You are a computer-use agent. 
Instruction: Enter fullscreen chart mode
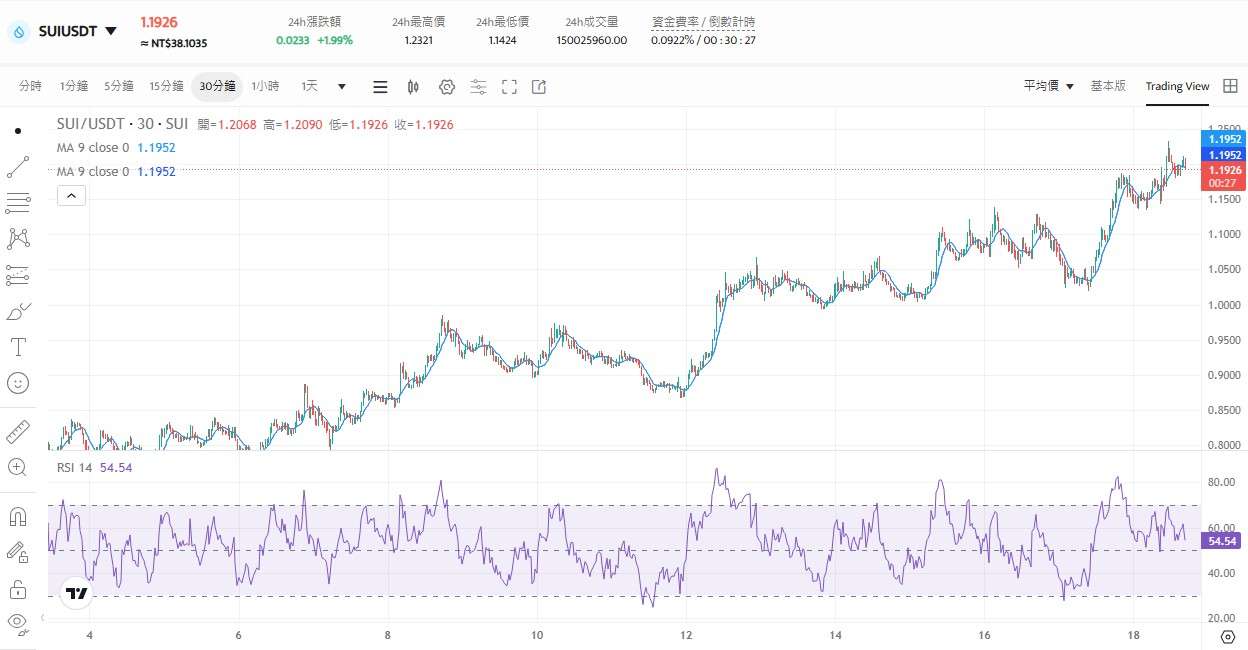point(509,87)
